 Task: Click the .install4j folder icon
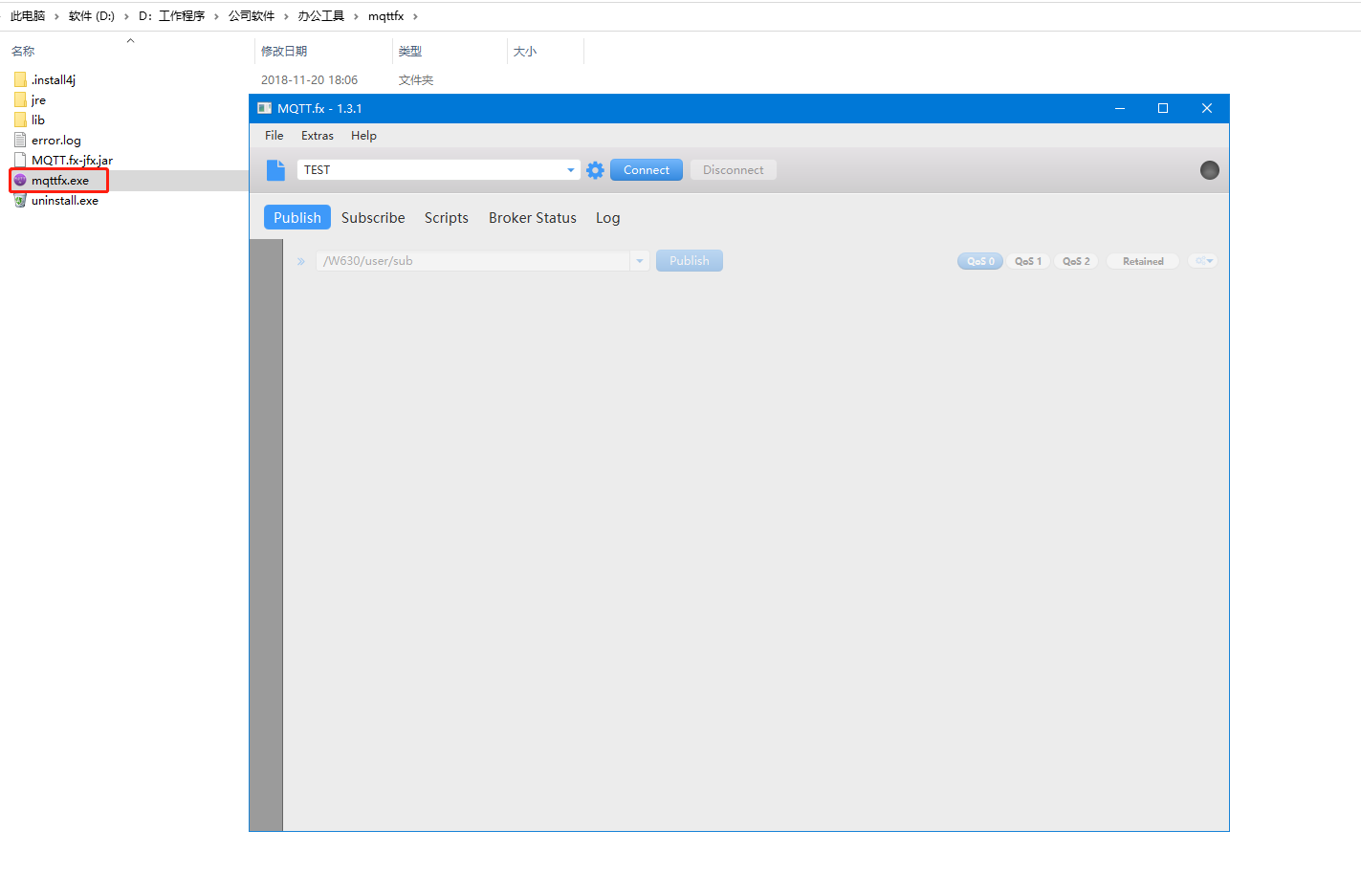coord(20,80)
